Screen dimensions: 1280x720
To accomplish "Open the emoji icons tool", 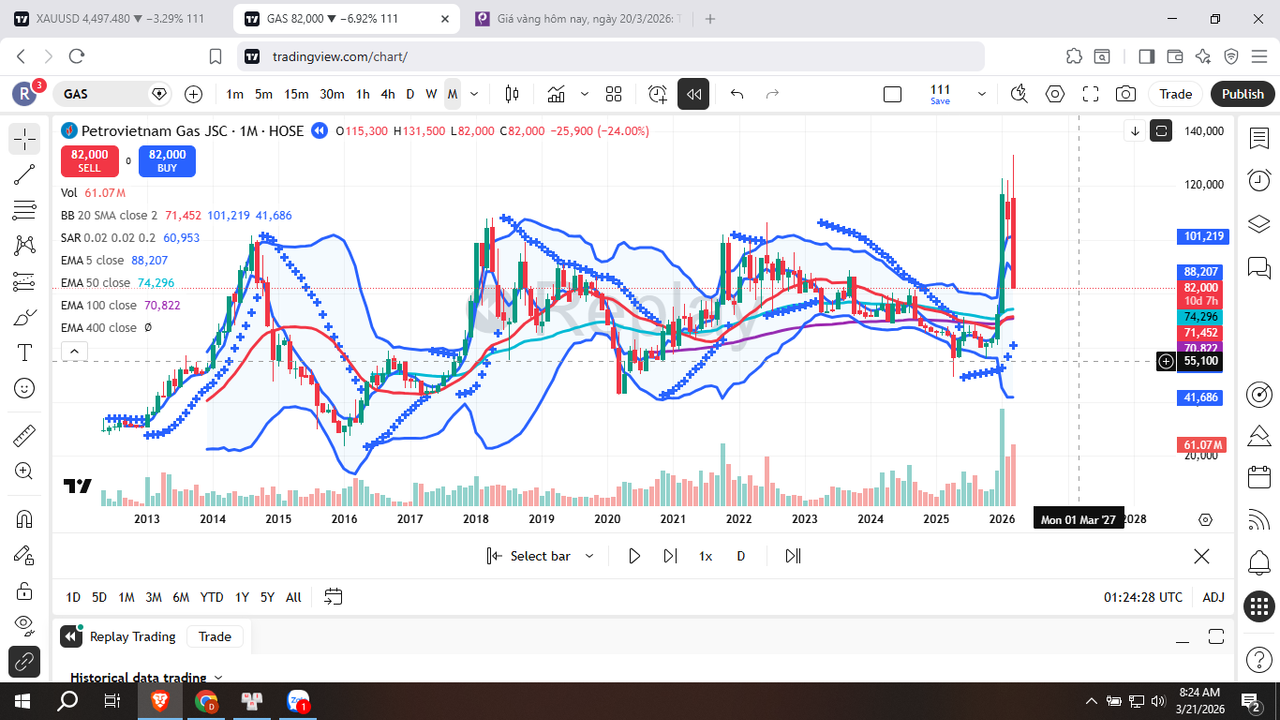I will click(24, 388).
